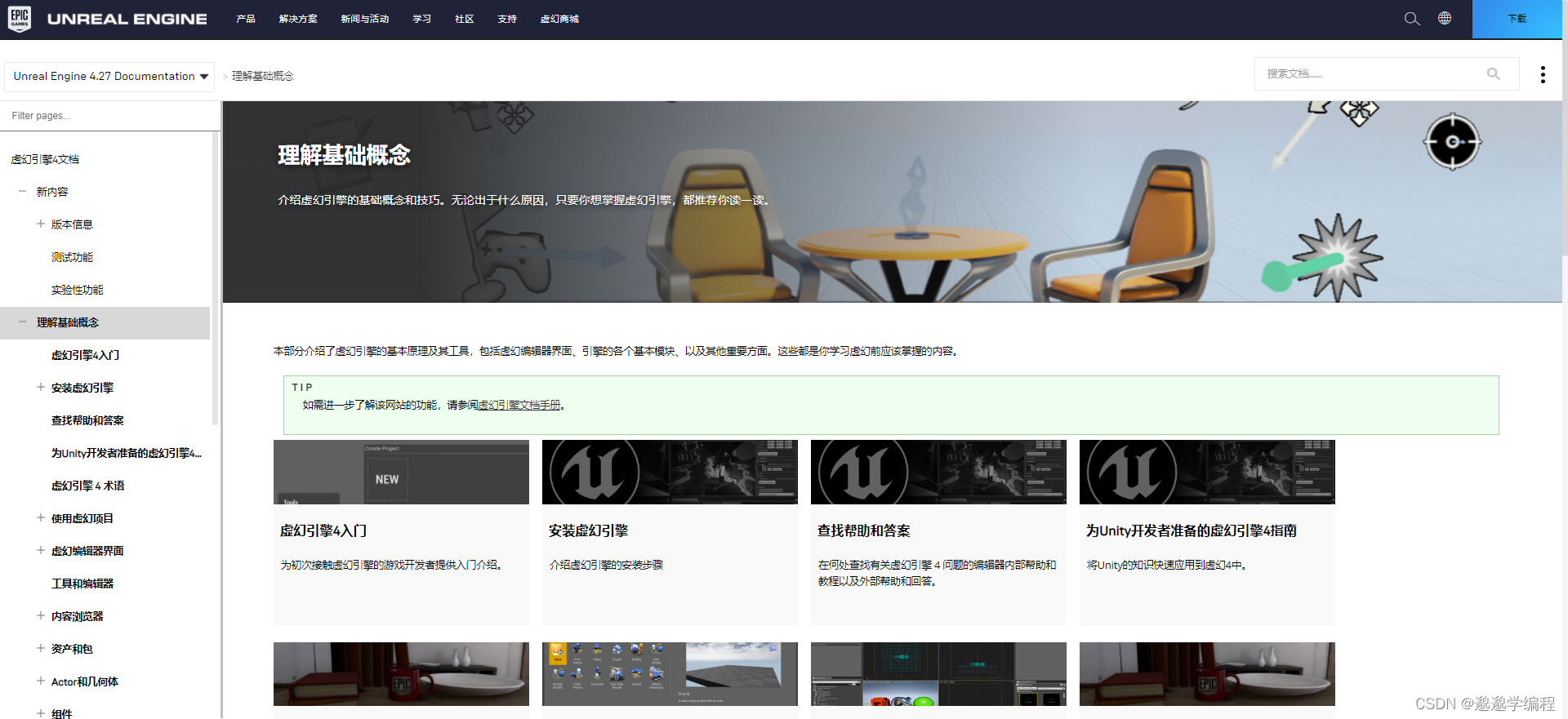This screenshot has height=719, width=1568.
Task: Click the sidebar vertical scrollbar
Action: point(215,277)
